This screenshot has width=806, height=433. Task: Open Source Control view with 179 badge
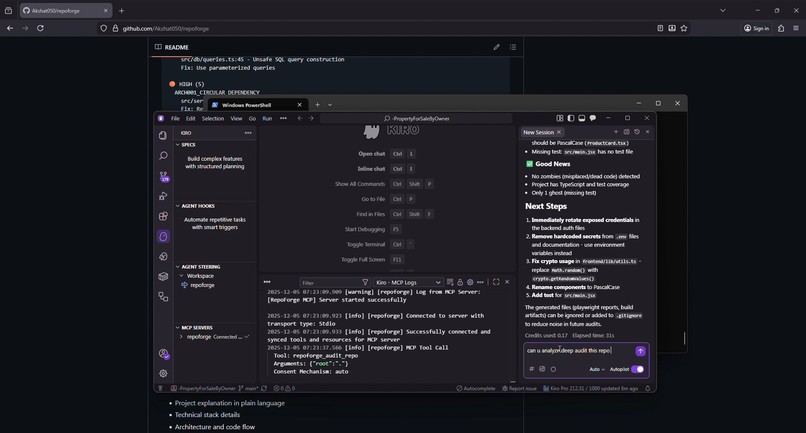tap(163, 176)
